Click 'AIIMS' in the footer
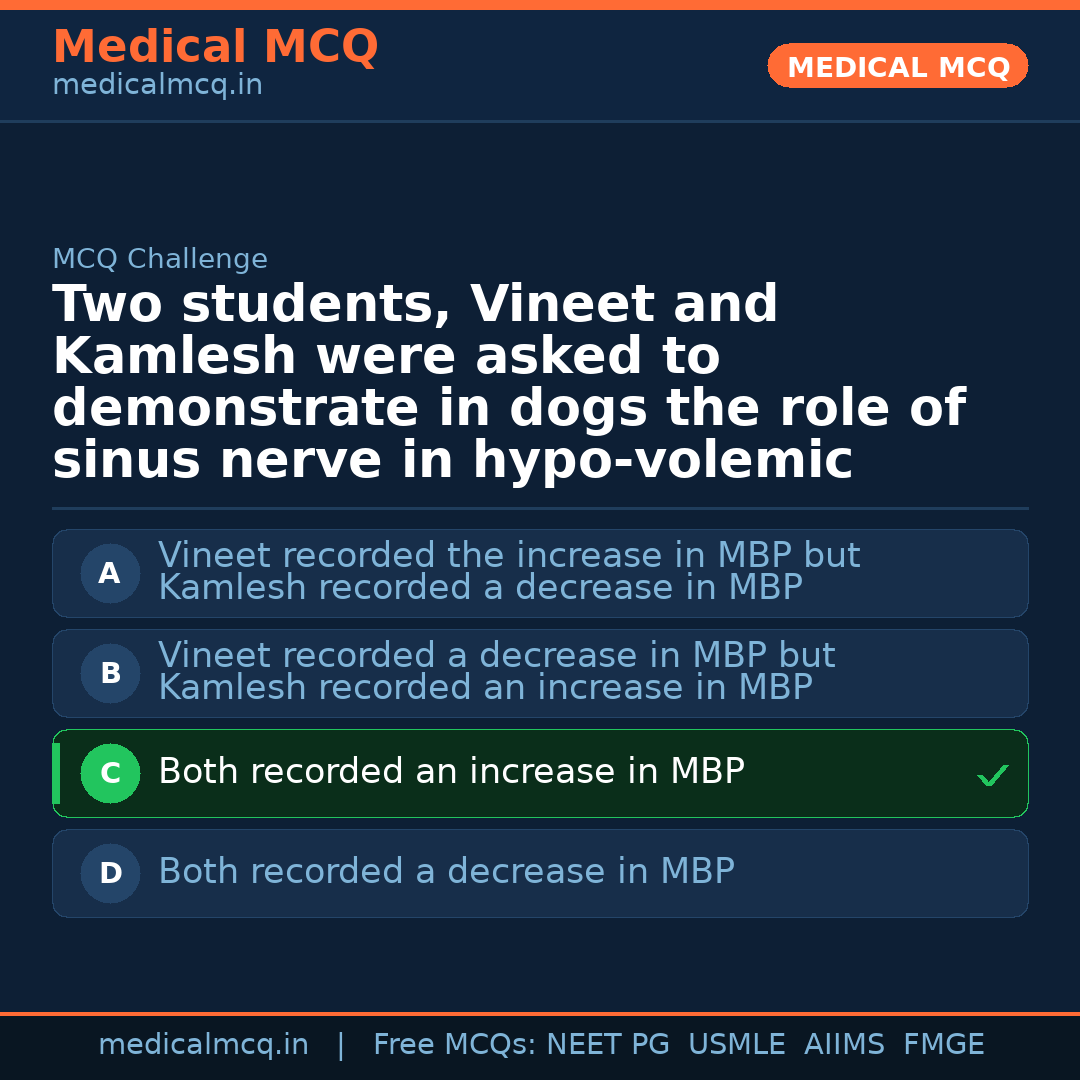Image resolution: width=1080 pixels, height=1080 pixels. click(844, 1045)
